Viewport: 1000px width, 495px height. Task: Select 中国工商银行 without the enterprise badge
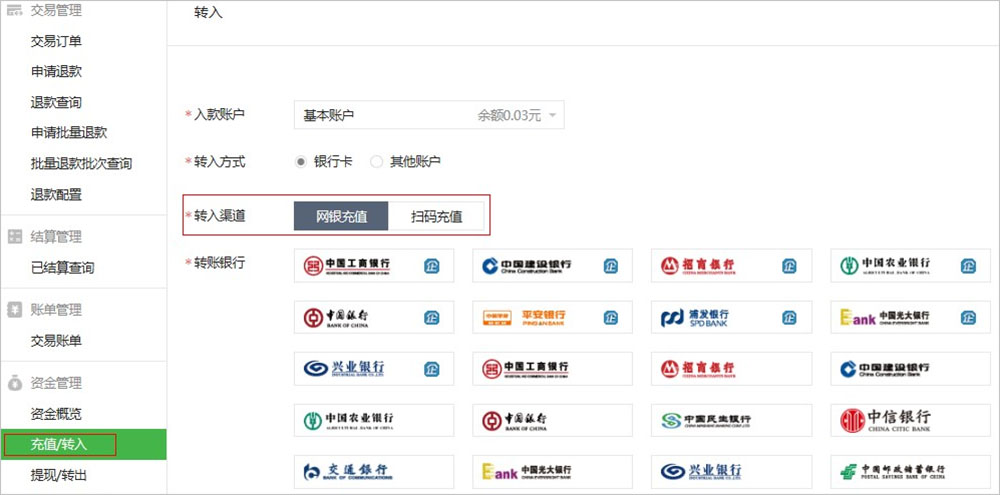click(x=552, y=368)
